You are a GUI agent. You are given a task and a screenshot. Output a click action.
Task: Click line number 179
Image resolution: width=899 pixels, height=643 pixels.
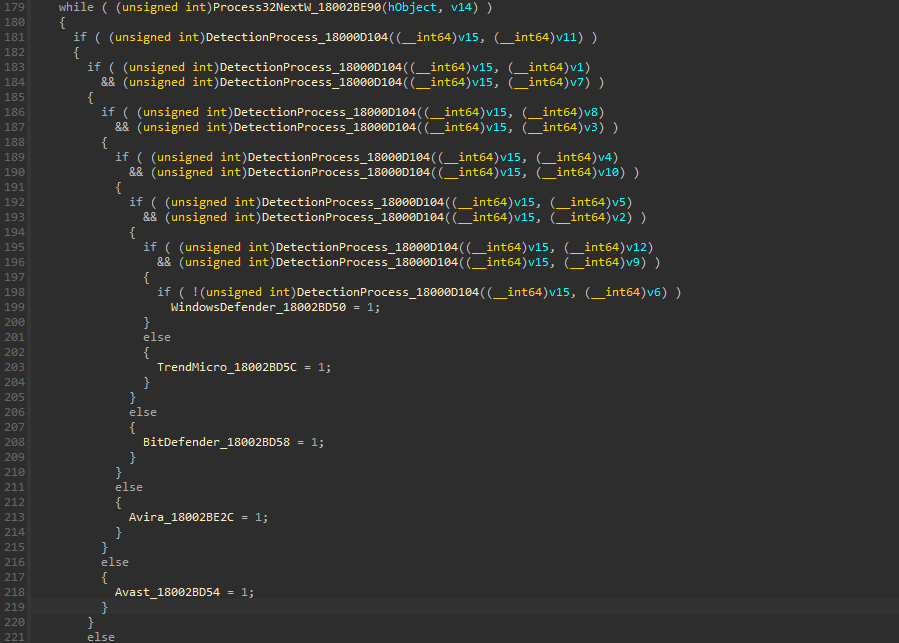tap(15, 7)
